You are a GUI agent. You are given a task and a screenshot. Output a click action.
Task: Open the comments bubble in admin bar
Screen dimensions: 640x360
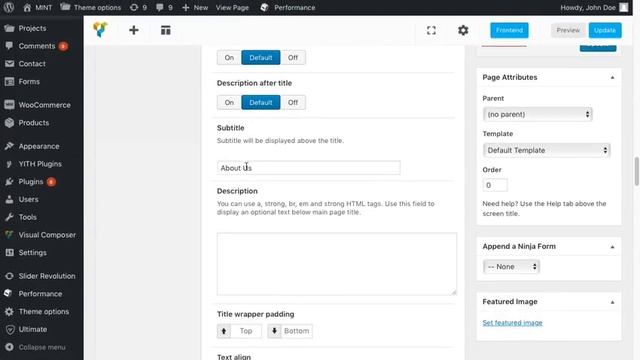coord(164,7)
